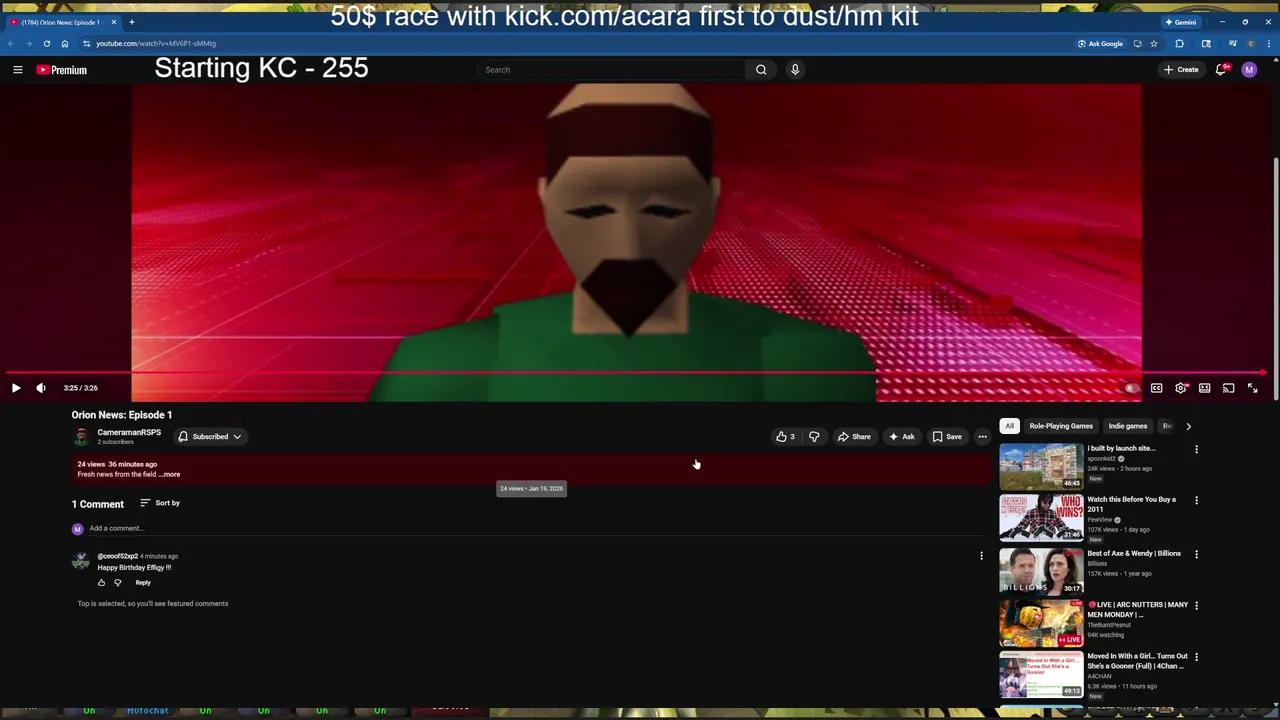Reload the page in browser

point(46,44)
